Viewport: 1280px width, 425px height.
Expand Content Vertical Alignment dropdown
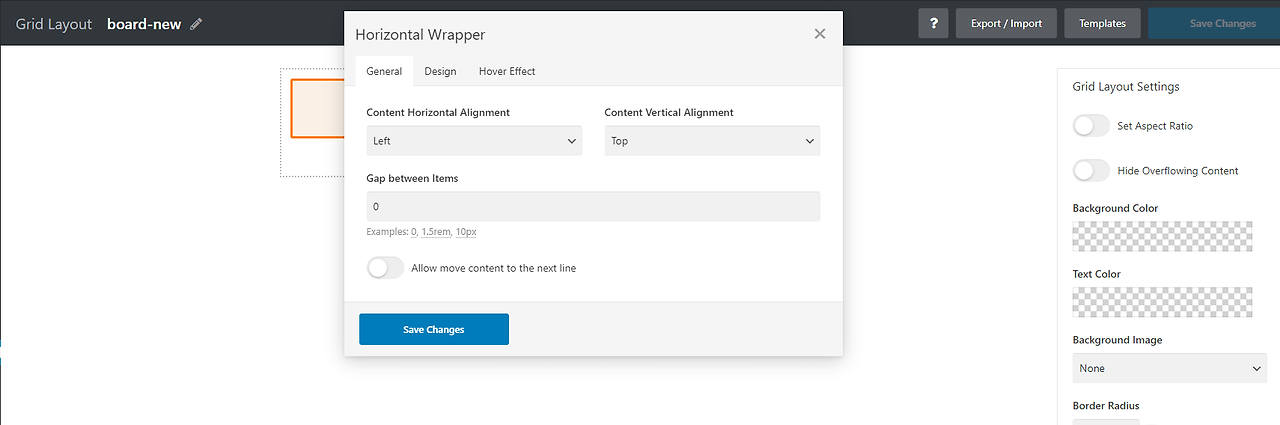712,141
